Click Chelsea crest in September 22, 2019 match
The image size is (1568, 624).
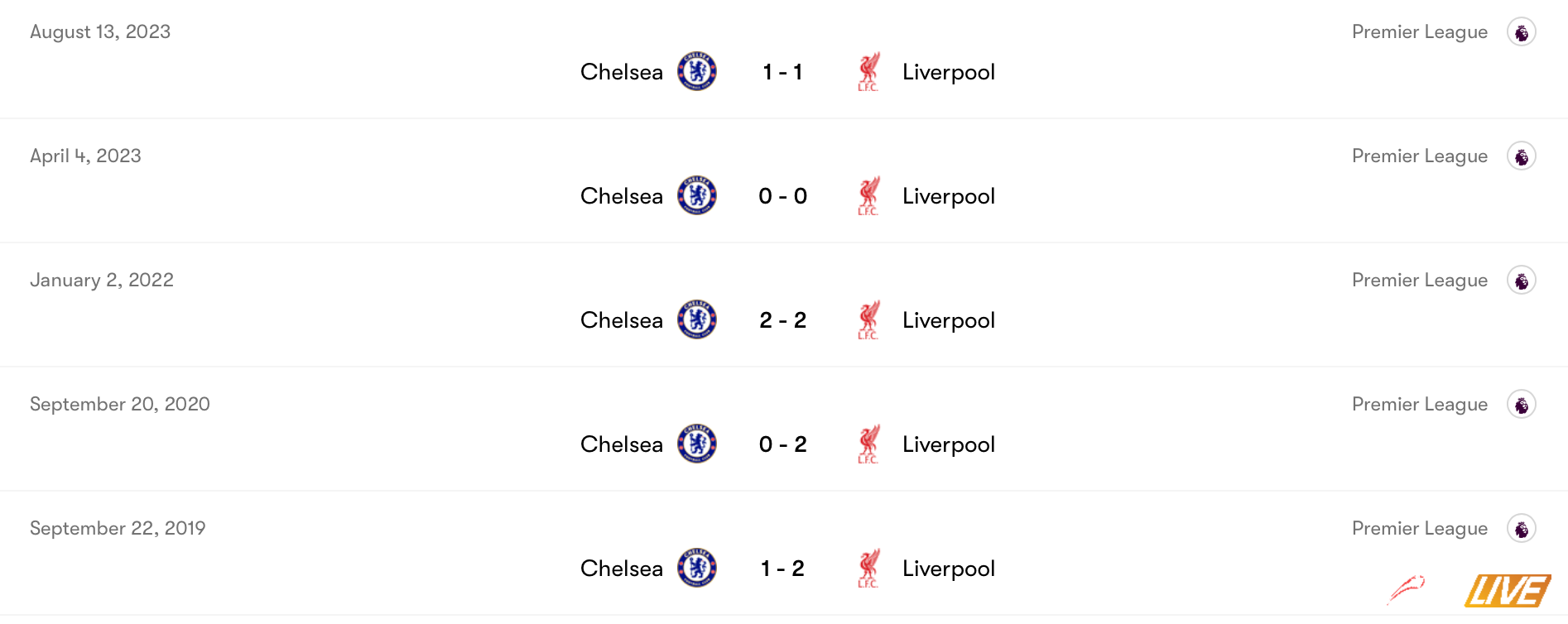[x=697, y=568]
